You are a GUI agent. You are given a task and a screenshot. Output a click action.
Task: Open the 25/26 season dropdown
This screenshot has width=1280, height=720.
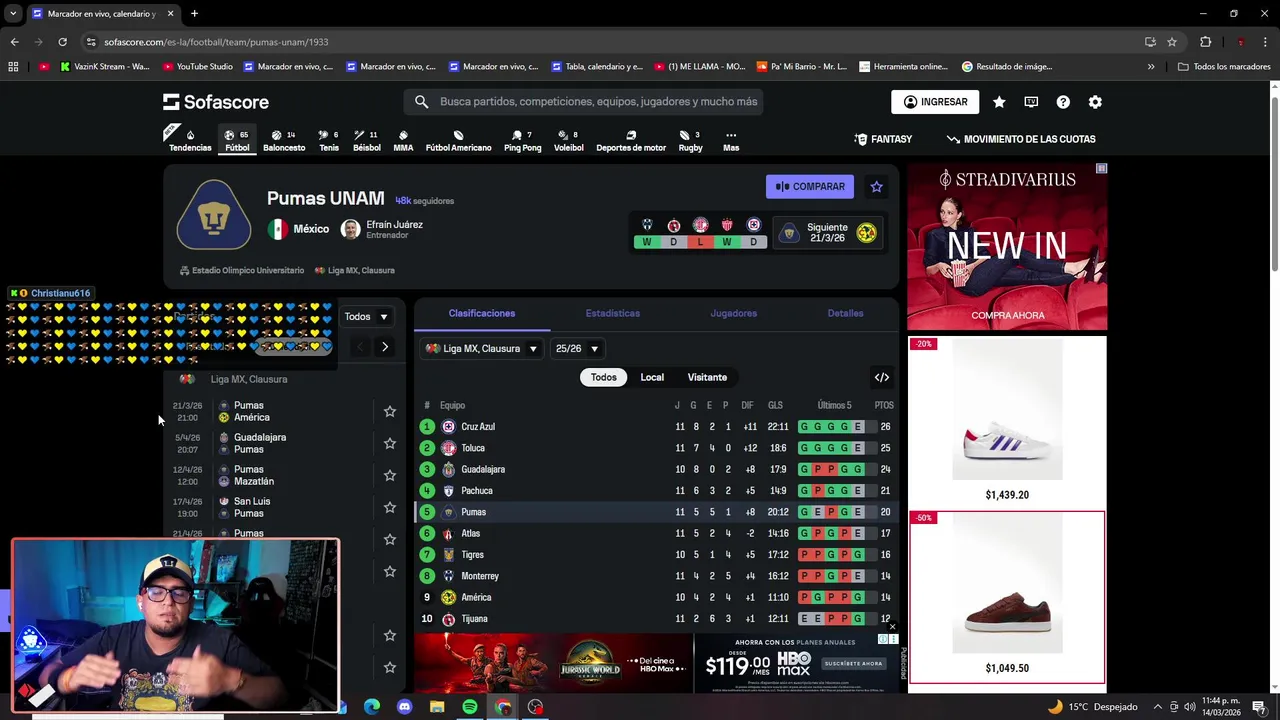tap(577, 348)
